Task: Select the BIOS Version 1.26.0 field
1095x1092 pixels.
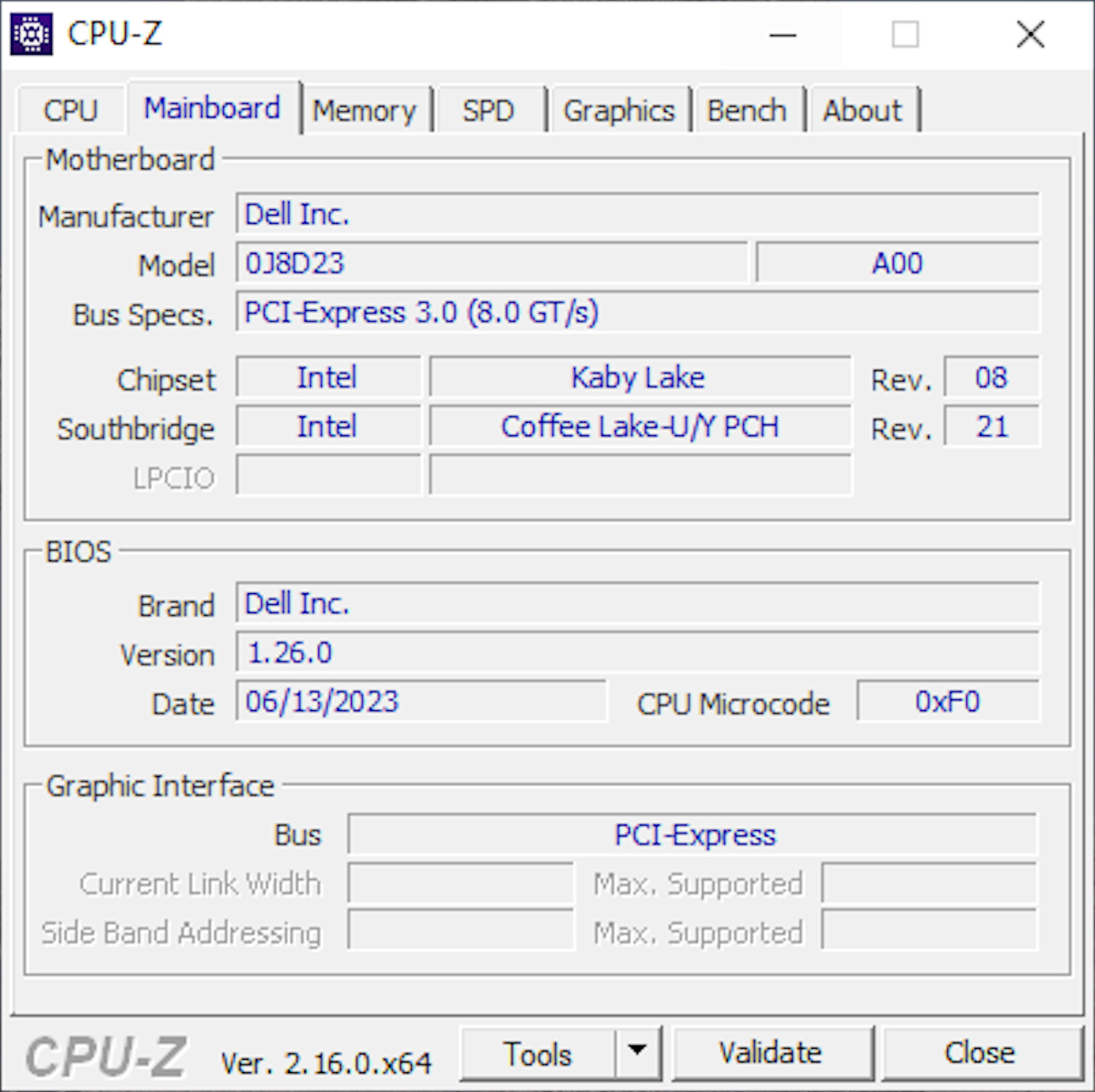Action: click(637, 652)
